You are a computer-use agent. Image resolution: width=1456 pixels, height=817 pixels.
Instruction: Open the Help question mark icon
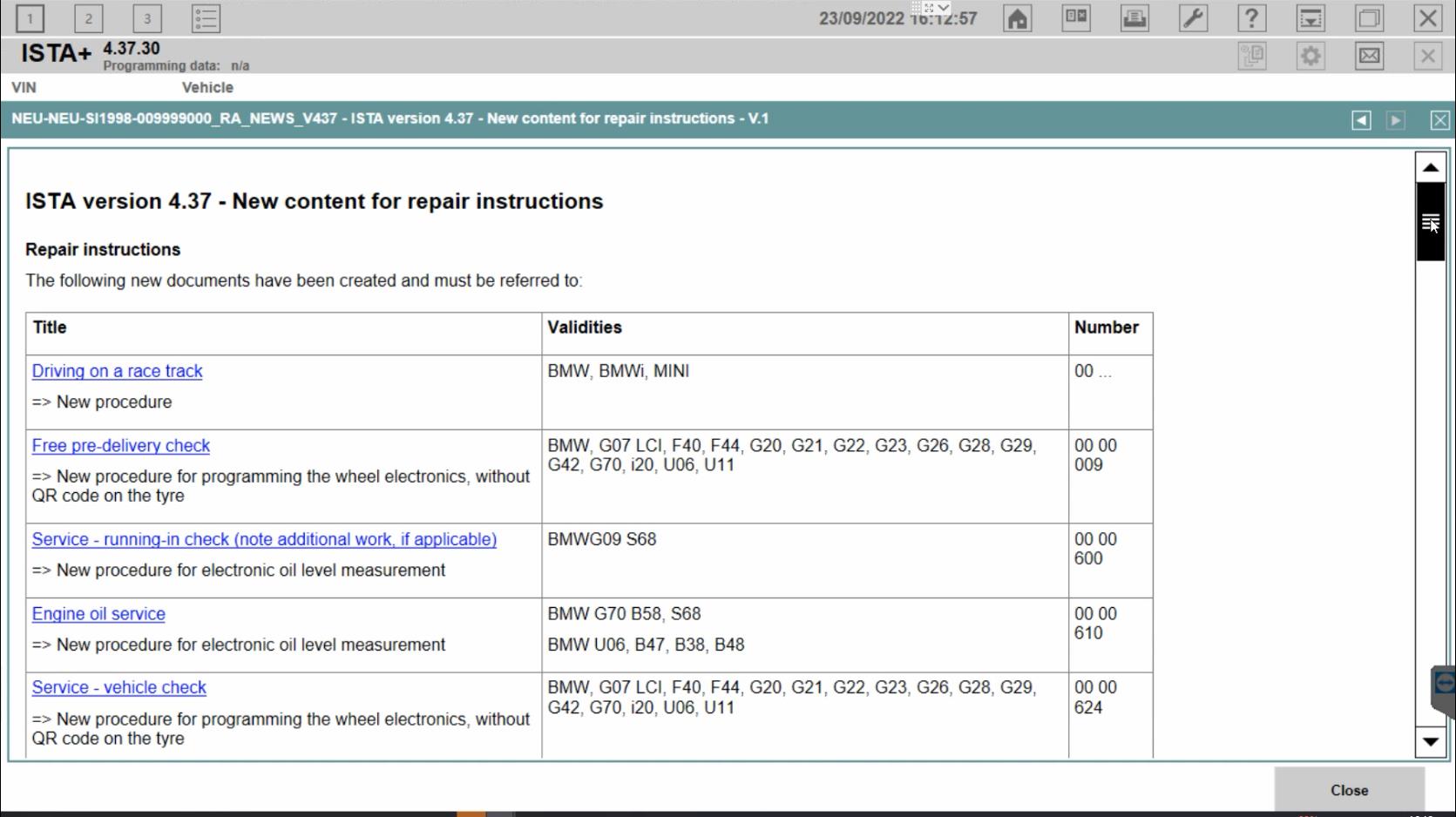pyautogui.click(x=1251, y=18)
